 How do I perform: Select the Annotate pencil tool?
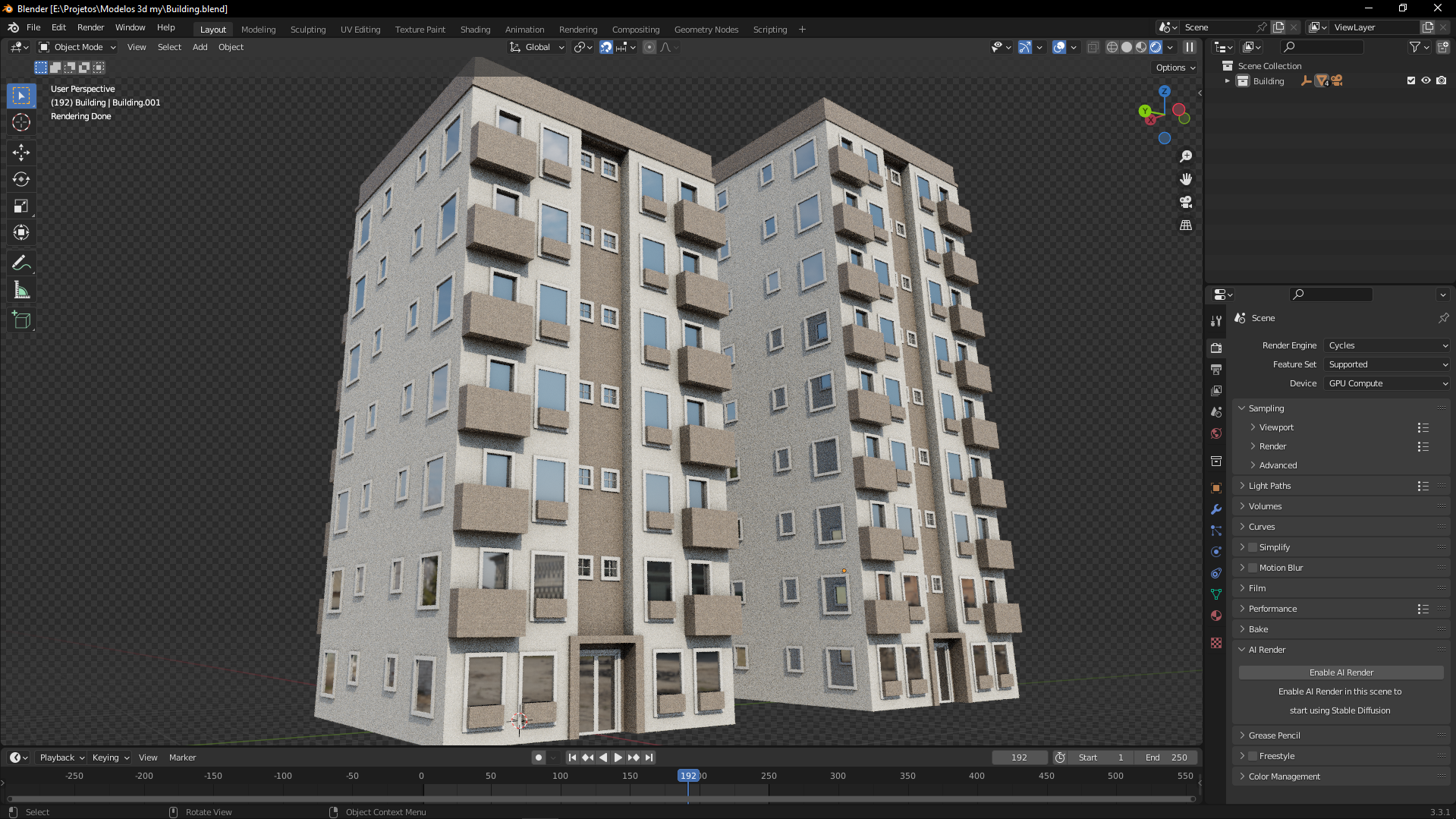point(21,263)
